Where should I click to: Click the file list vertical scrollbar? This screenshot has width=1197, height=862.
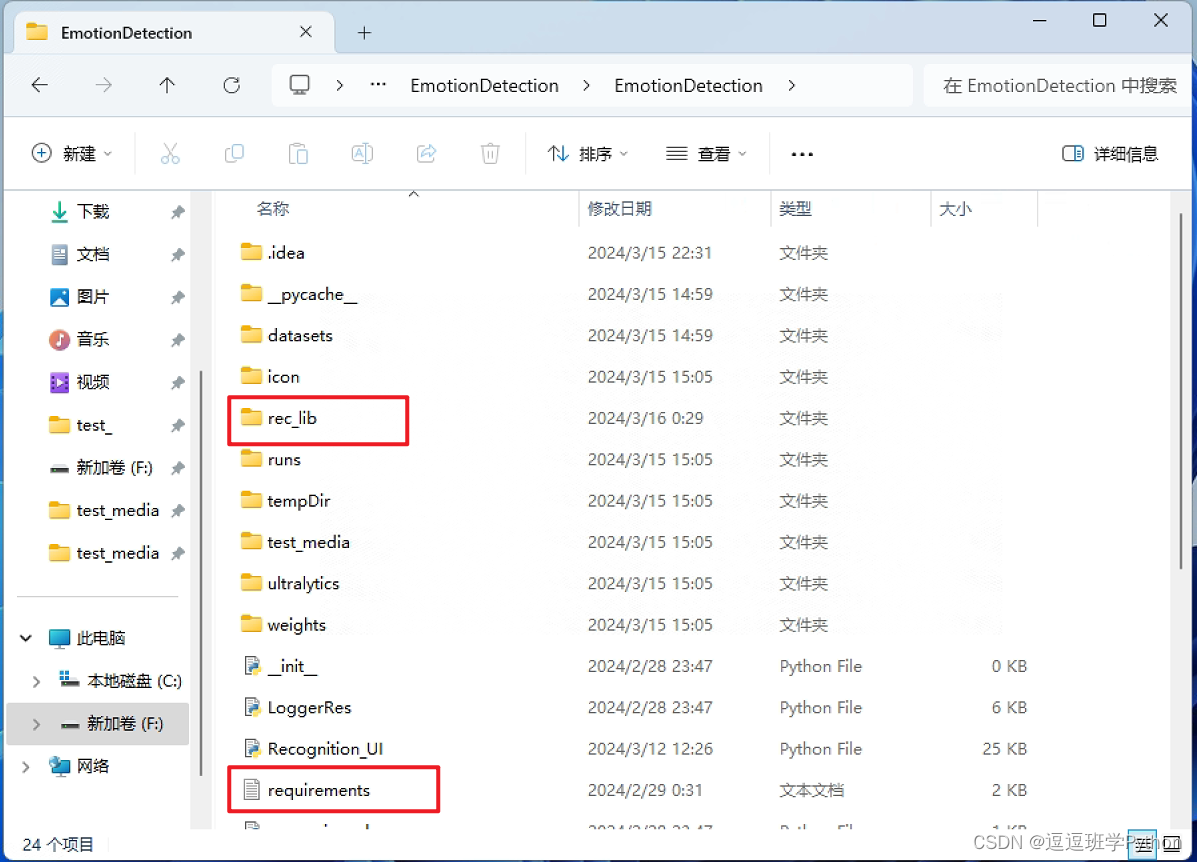[1180, 389]
